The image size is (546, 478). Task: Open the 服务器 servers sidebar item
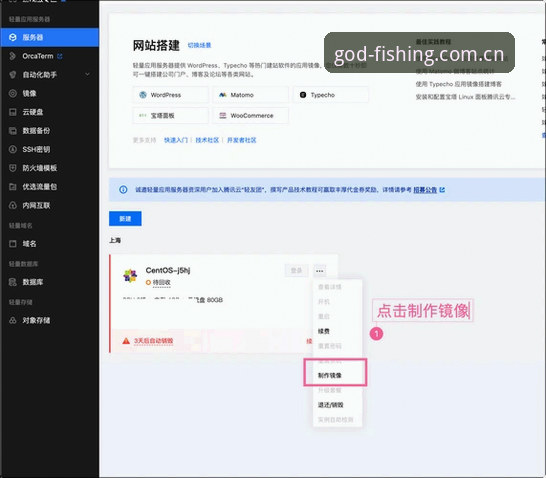49,37
